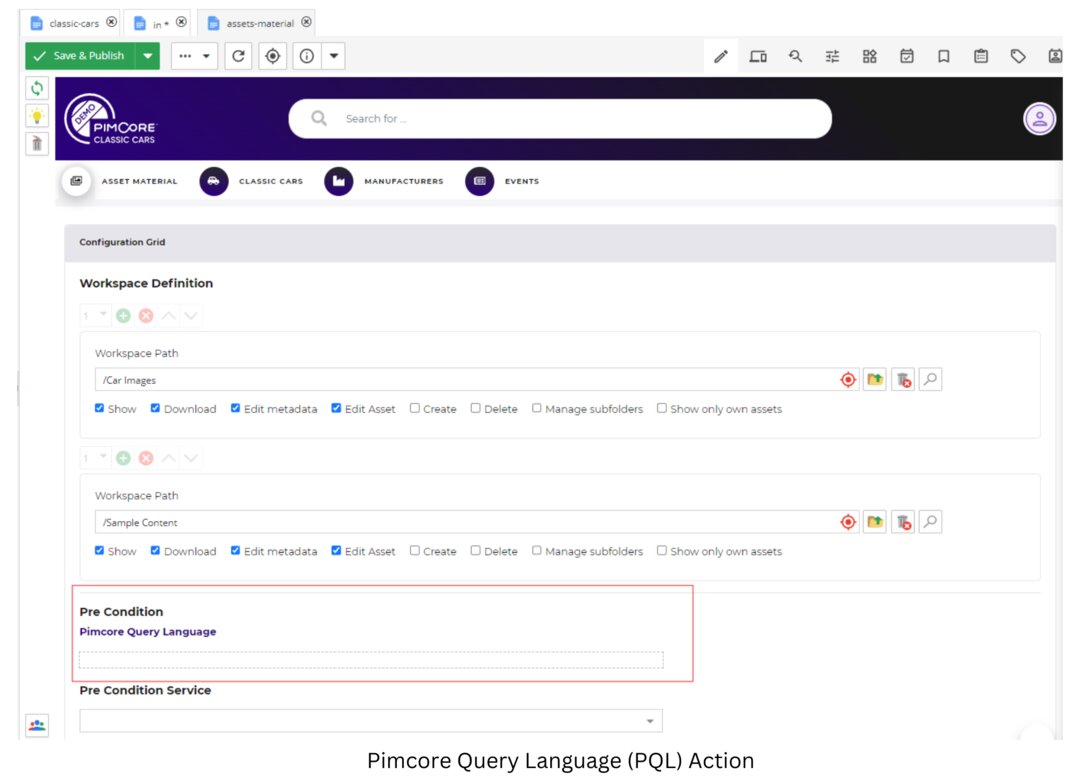
Task: Open the Classic Cars navigation item
Action: [251, 181]
